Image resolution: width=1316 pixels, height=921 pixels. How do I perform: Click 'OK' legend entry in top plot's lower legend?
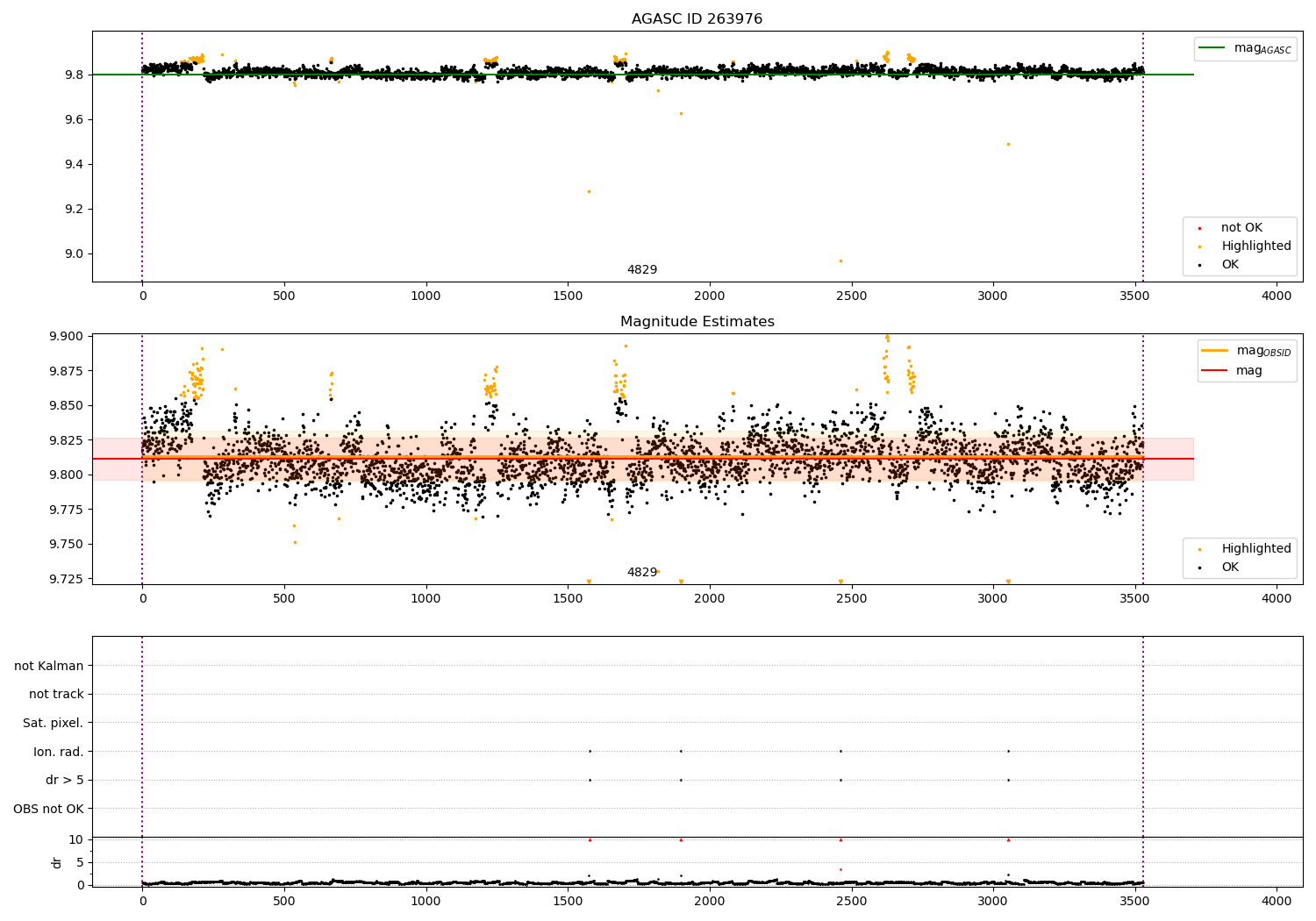pos(1230,265)
